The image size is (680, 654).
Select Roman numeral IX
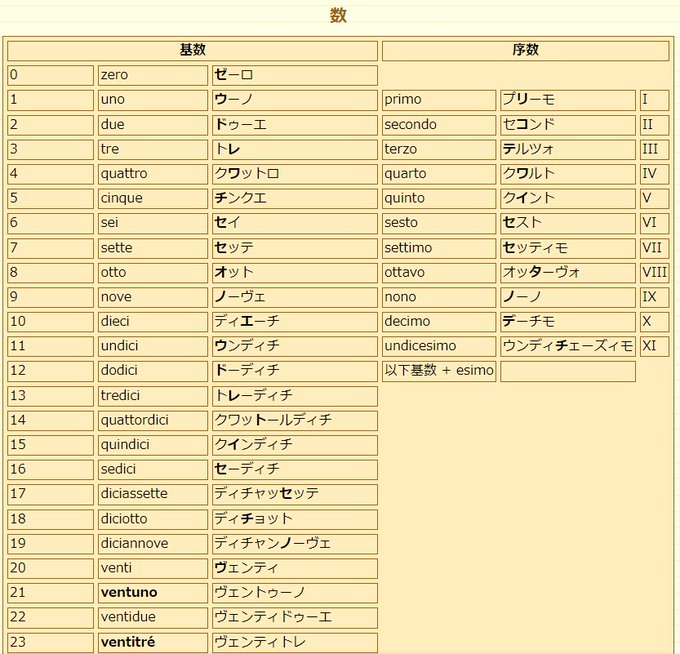click(x=649, y=297)
